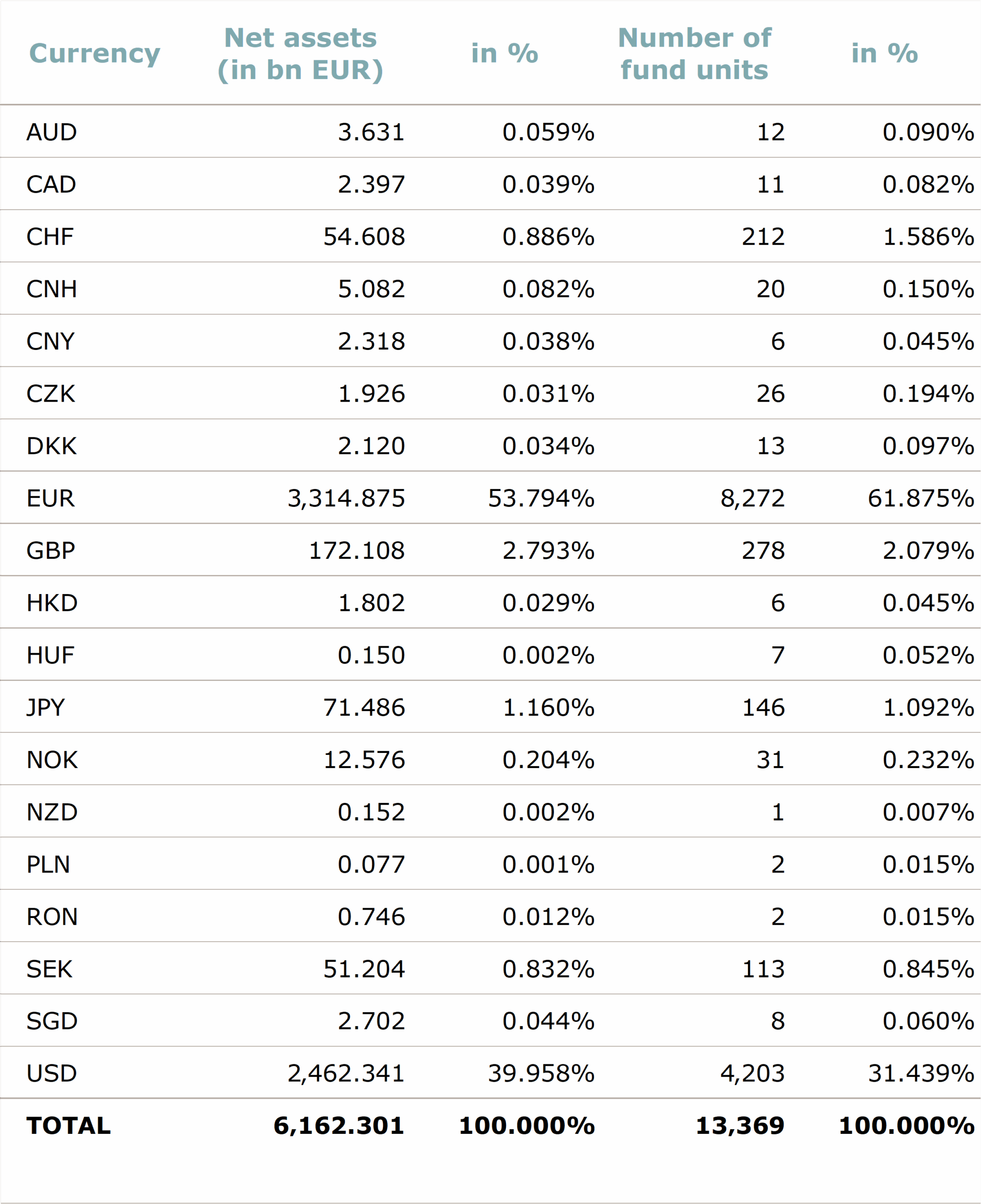This screenshot has height=1204, width=981.
Task: Select the AUD currency cell
Action: [51, 132]
